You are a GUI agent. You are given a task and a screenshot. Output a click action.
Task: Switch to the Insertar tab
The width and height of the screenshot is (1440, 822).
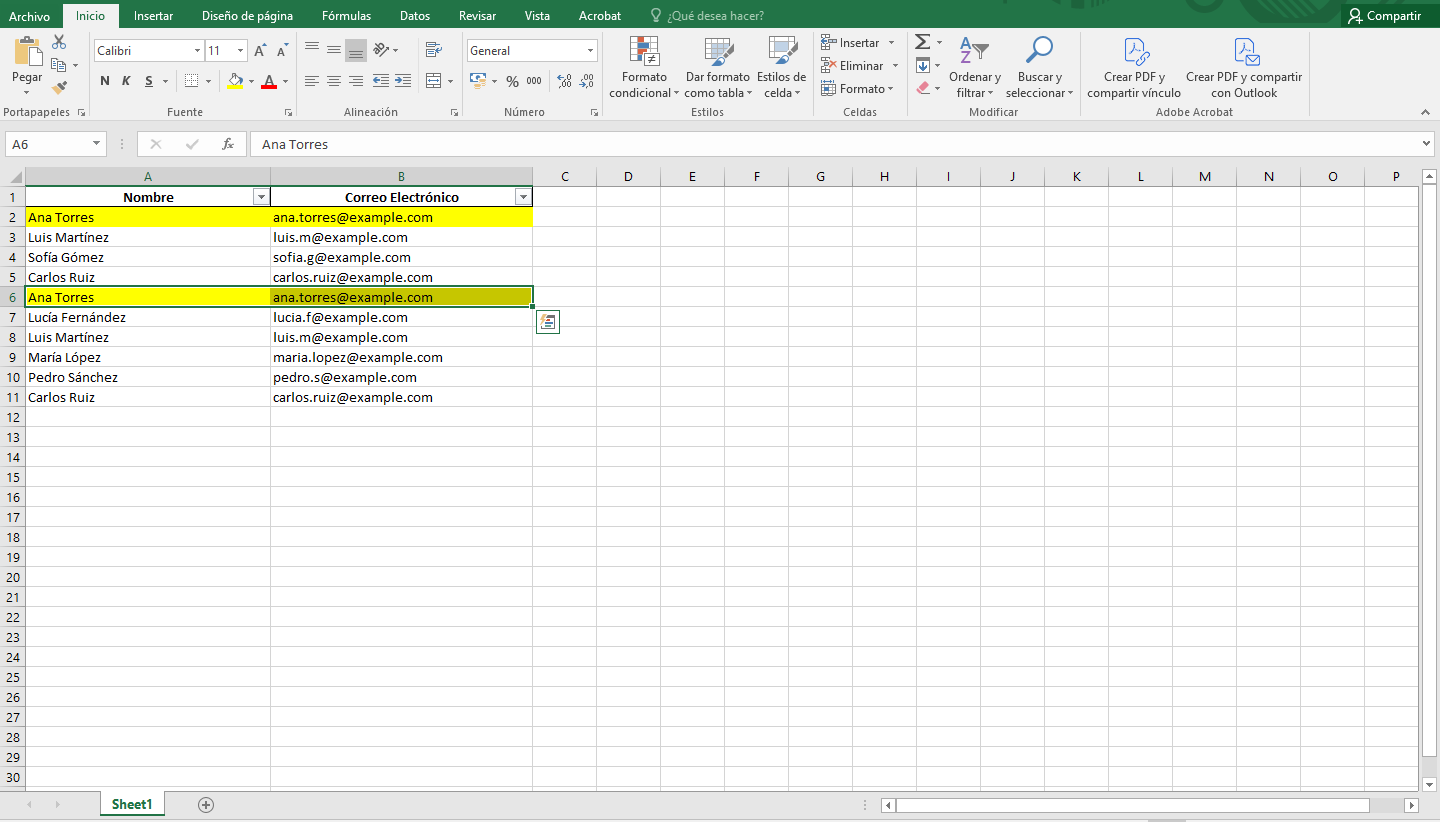[153, 16]
